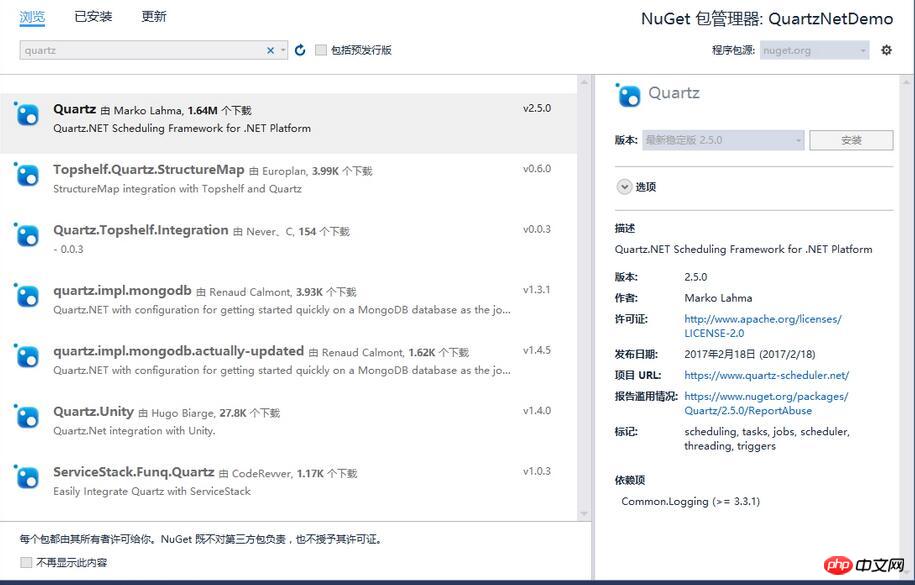This screenshot has width=915, height=585.
Task: Click version label v0.6.0 in list
Action: click(537, 169)
